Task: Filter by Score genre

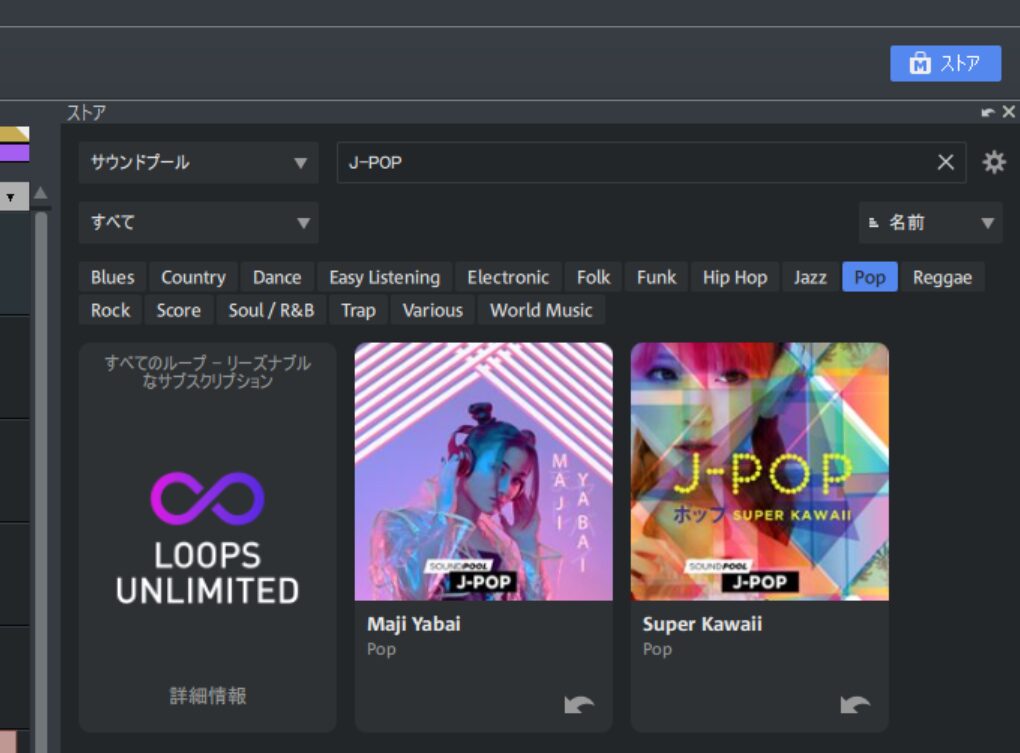Action: click(x=178, y=310)
